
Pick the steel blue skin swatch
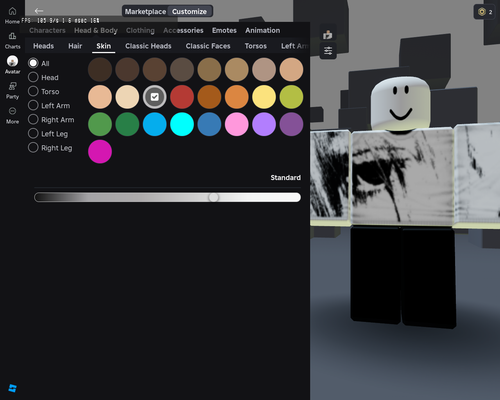209,124
